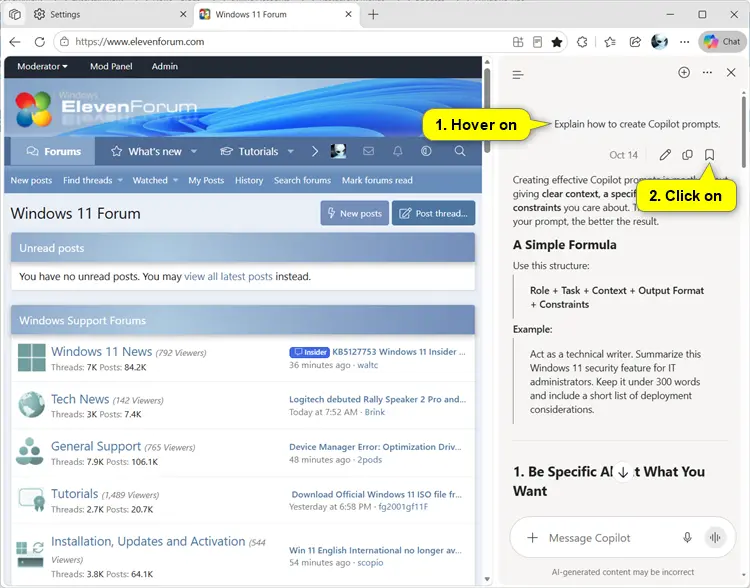Toggle the forum style variation icon
The width and height of the screenshot is (750, 588).
pos(426,151)
